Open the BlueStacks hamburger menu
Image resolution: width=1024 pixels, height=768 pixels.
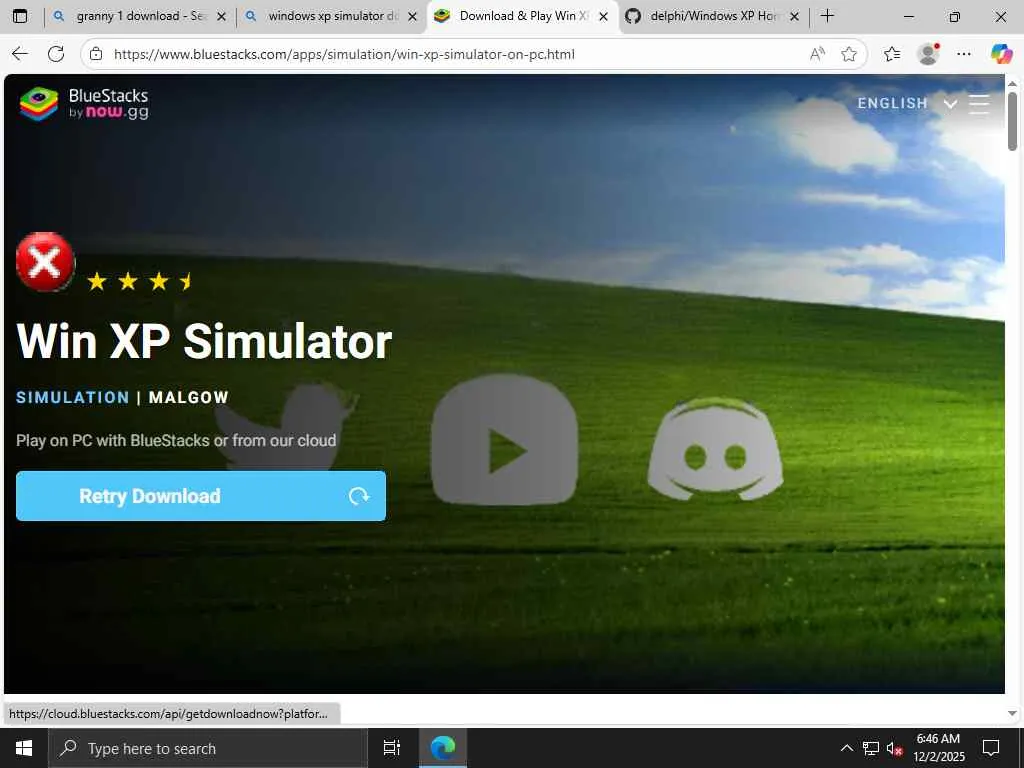point(979,104)
